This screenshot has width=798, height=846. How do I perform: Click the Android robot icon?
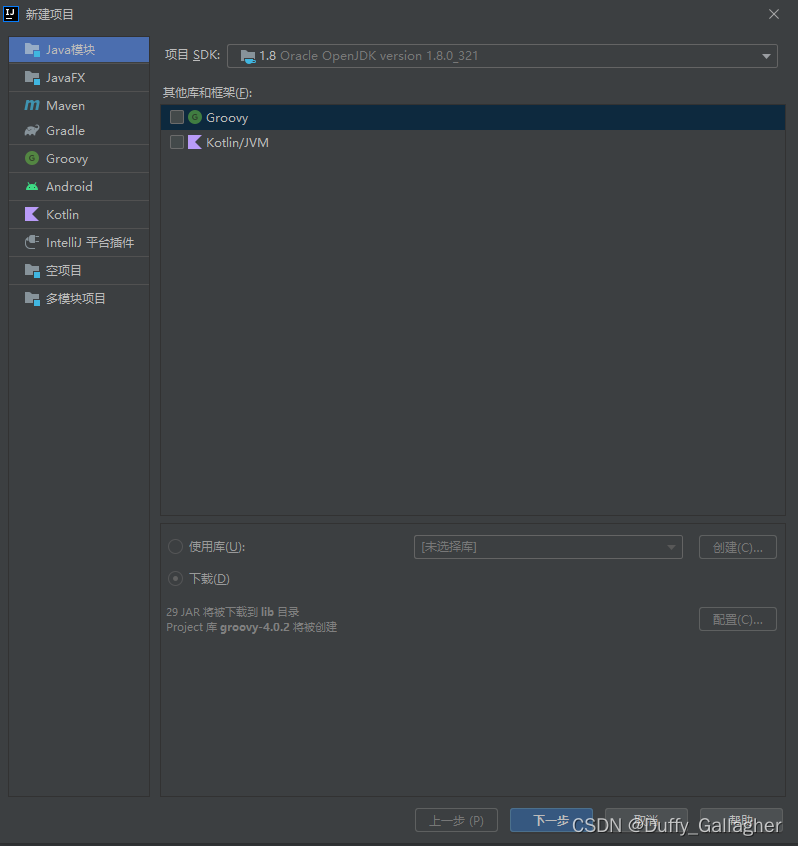click(x=32, y=187)
